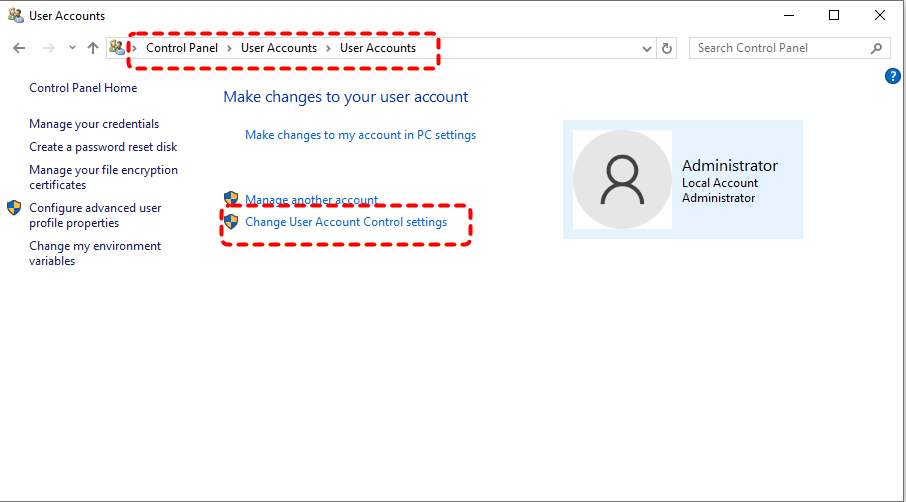This screenshot has width=906, height=502.
Task: Click the Up one level arrow
Action: [x=93, y=48]
